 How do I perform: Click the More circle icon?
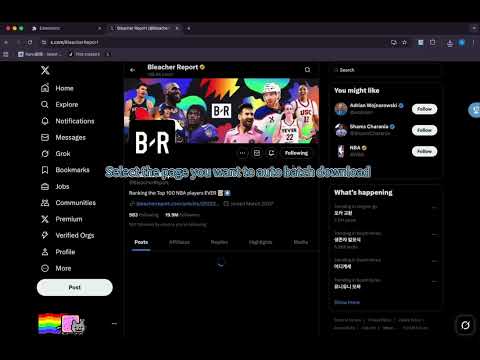tap(45, 268)
